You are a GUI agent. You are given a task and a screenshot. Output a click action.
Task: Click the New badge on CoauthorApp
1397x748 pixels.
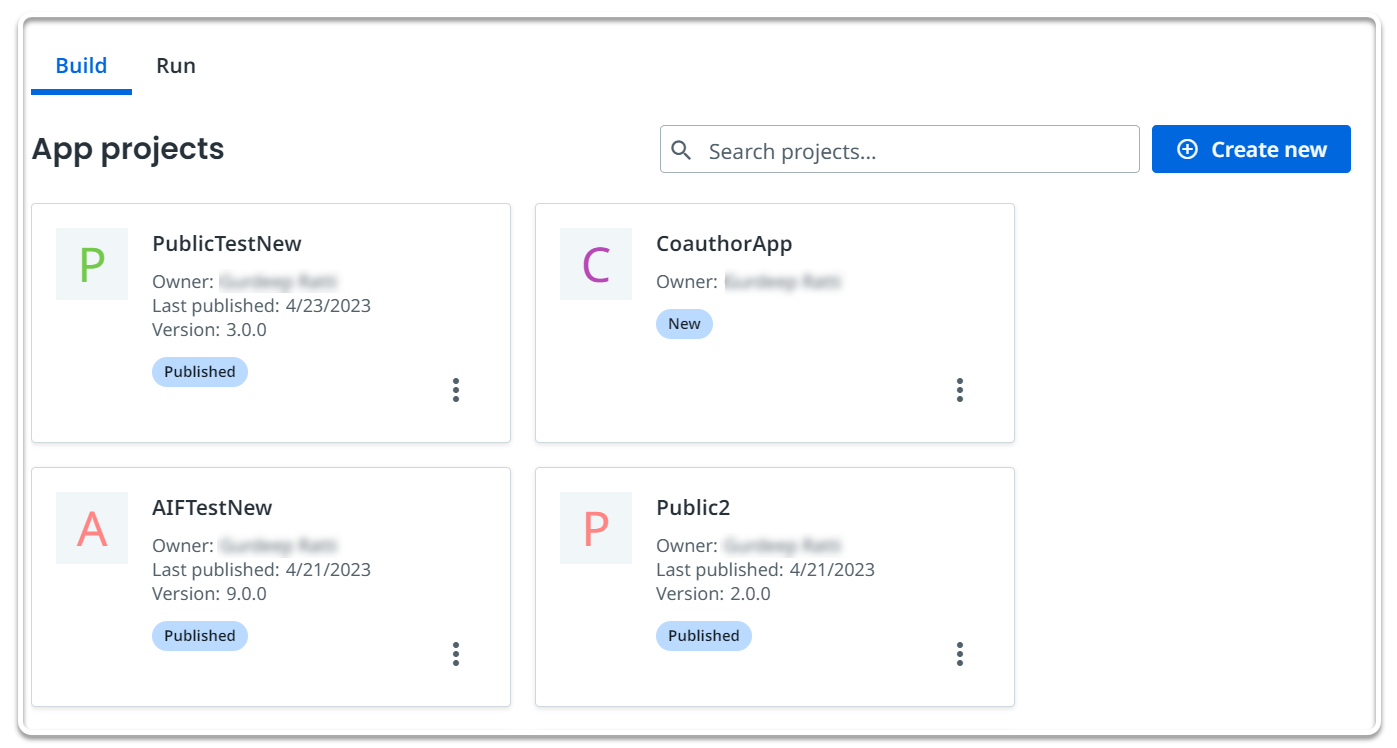684,324
